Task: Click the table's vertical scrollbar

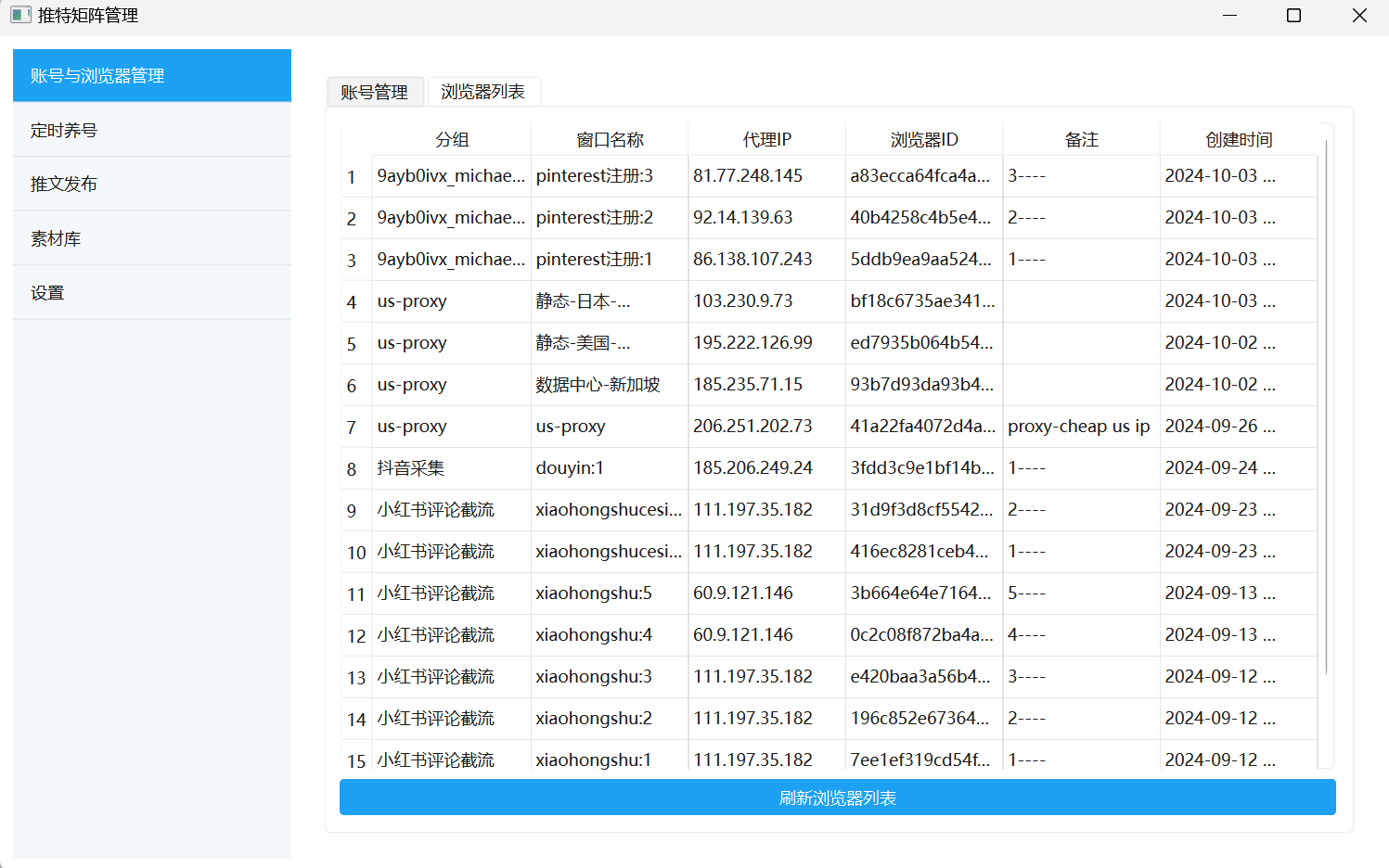Action: 1327,408
